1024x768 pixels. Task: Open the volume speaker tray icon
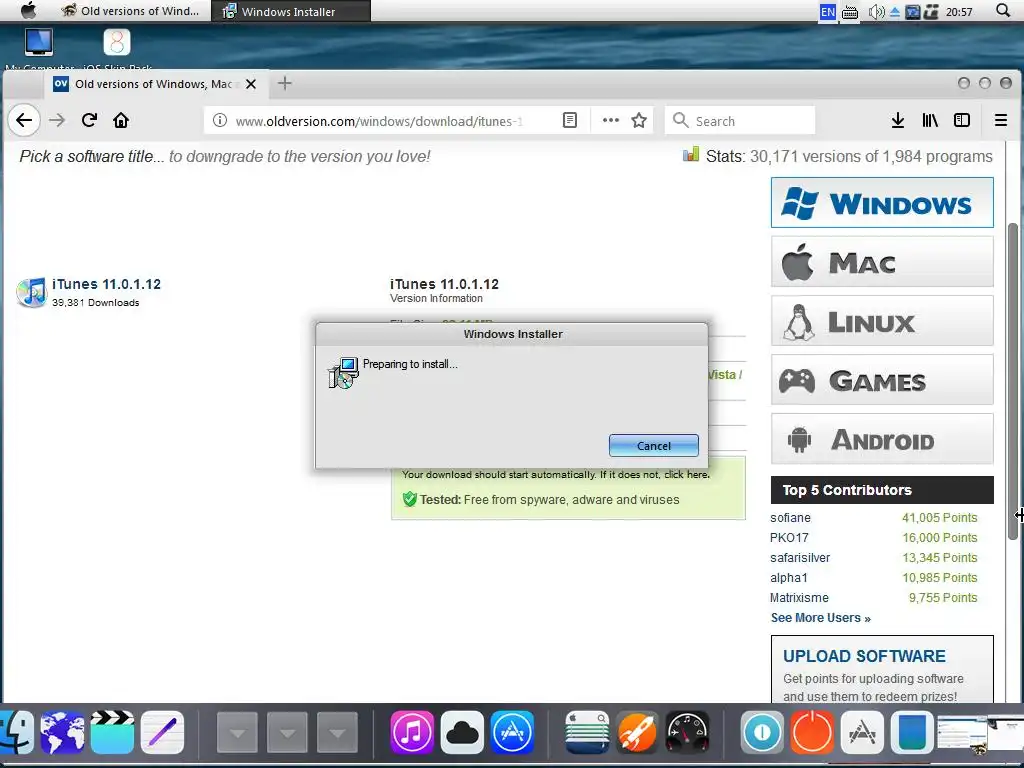pos(876,12)
